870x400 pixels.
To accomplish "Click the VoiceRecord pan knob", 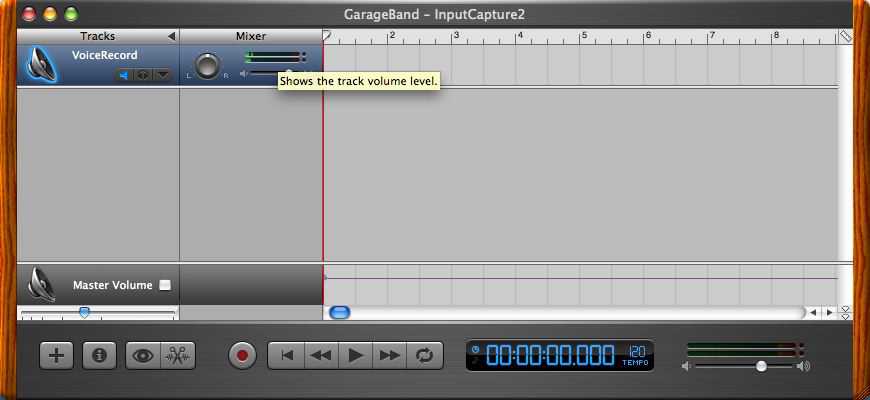I will [207, 66].
